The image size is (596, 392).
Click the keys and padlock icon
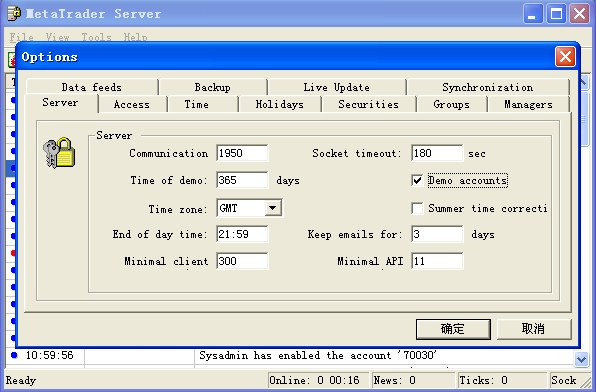pyautogui.click(x=59, y=153)
